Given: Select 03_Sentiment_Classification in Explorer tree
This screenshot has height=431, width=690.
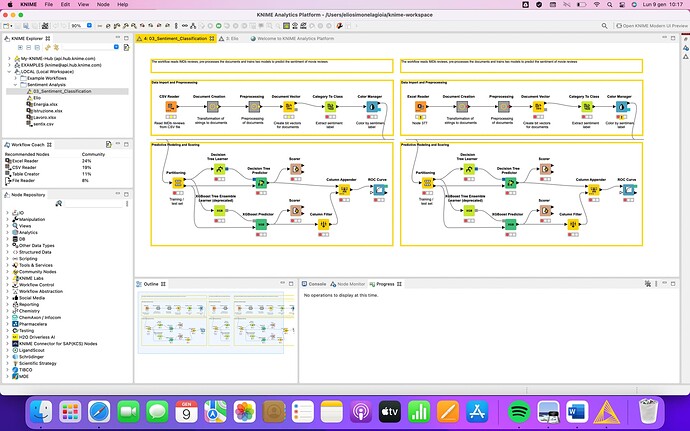Looking at the screenshot, I should [62, 92].
